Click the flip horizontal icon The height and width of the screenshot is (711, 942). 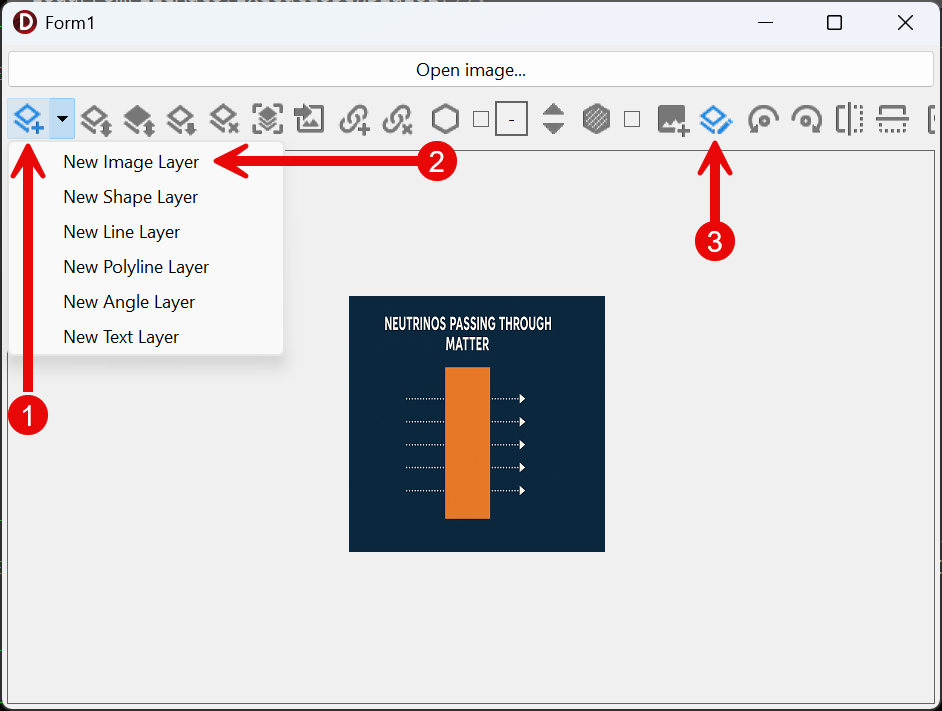pos(849,119)
